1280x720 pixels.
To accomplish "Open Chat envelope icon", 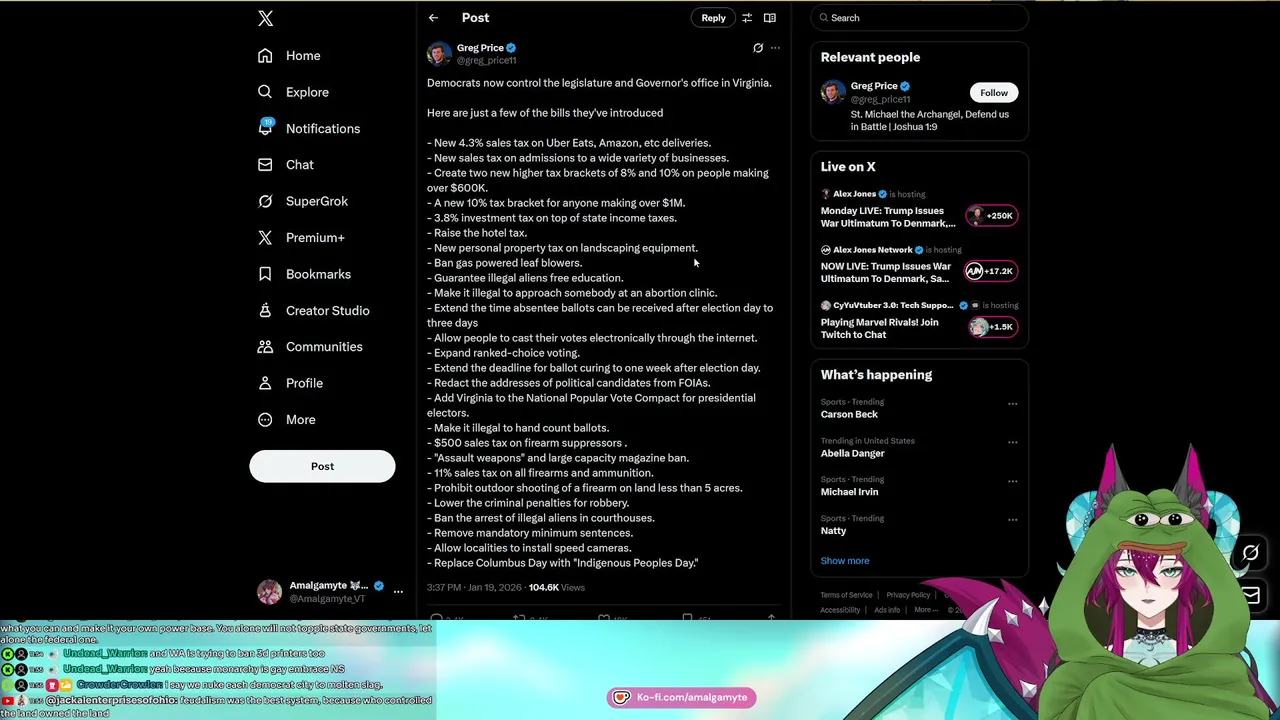I will (265, 165).
